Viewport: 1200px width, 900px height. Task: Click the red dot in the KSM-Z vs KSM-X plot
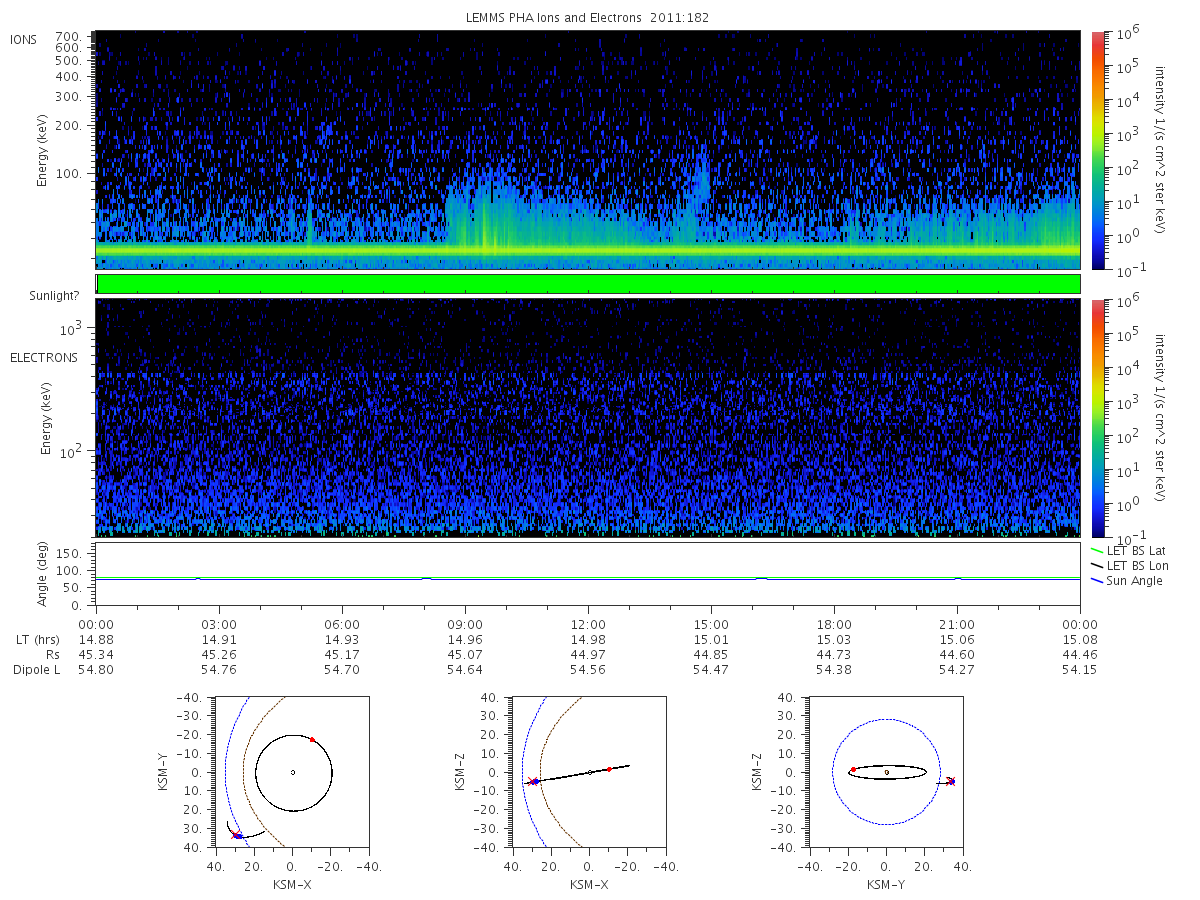click(609, 769)
